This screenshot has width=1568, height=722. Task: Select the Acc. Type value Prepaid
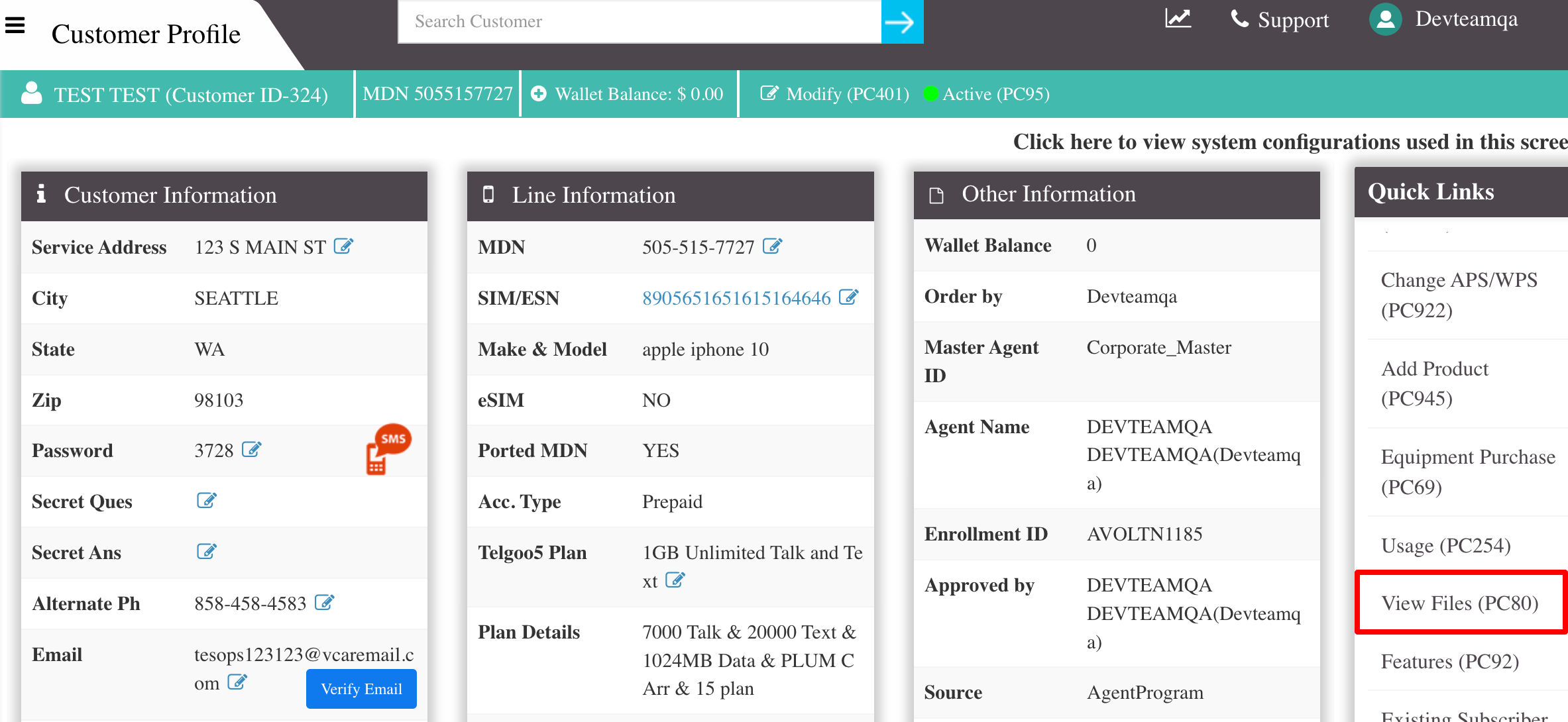672,502
